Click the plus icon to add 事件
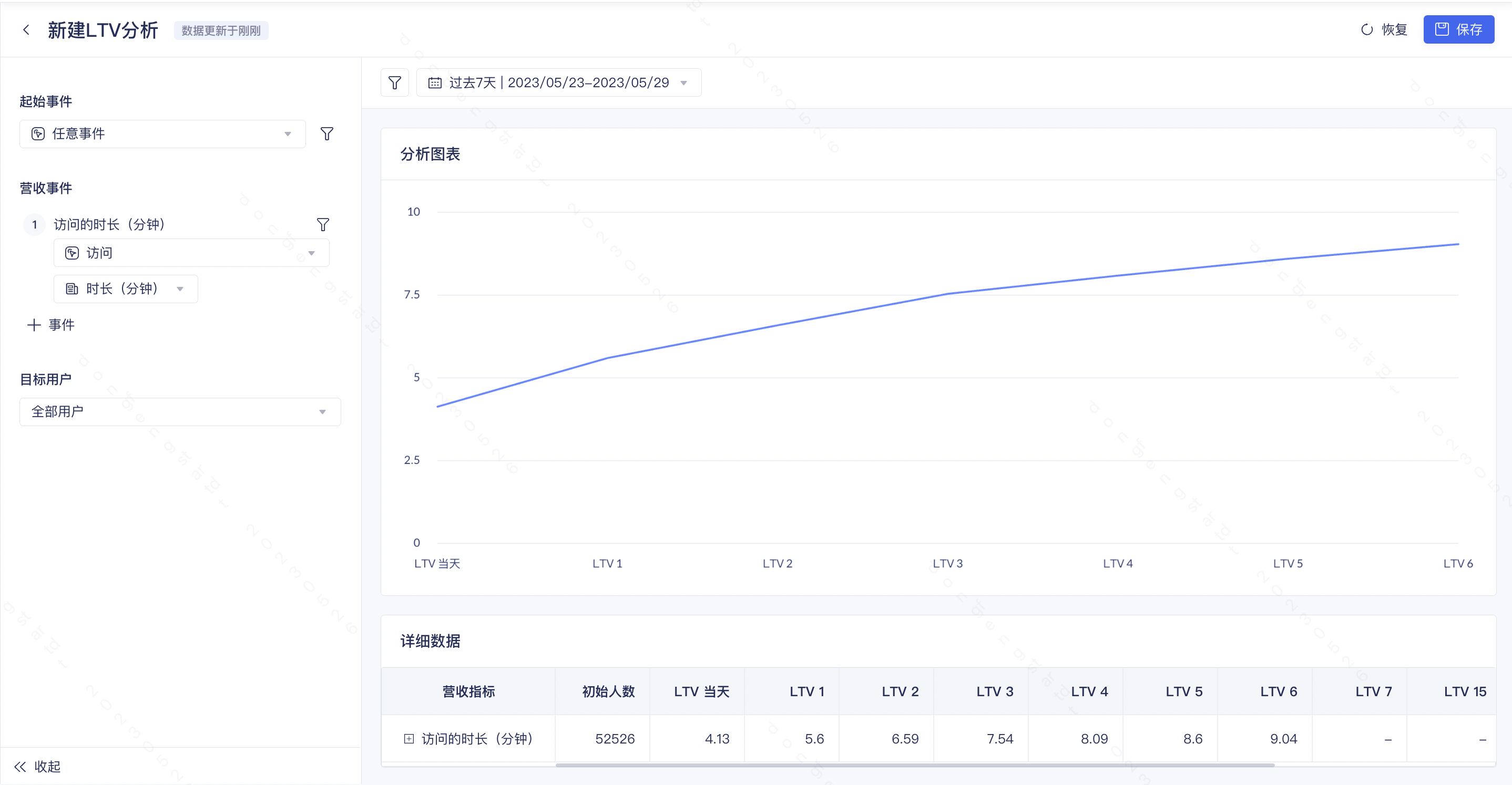1512x785 pixels. [34, 325]
